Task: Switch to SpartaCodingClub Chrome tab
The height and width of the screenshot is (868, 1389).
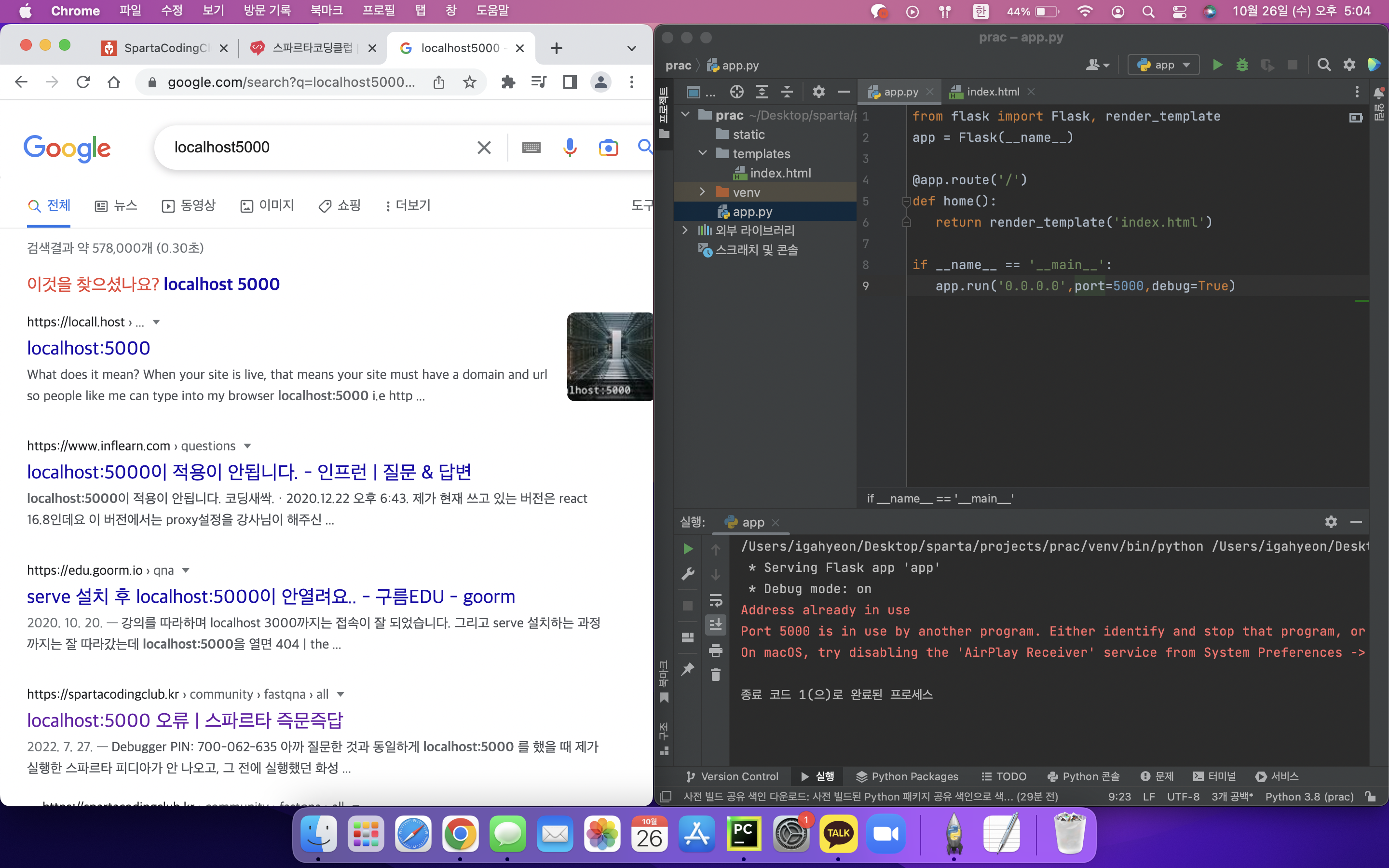Action: pos(164,48)
